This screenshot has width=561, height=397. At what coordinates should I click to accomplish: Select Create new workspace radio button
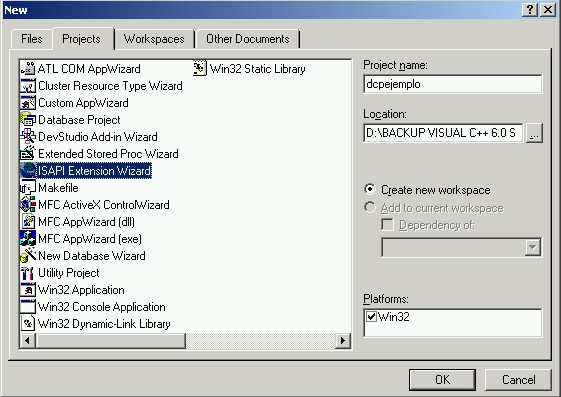point(370,189)
